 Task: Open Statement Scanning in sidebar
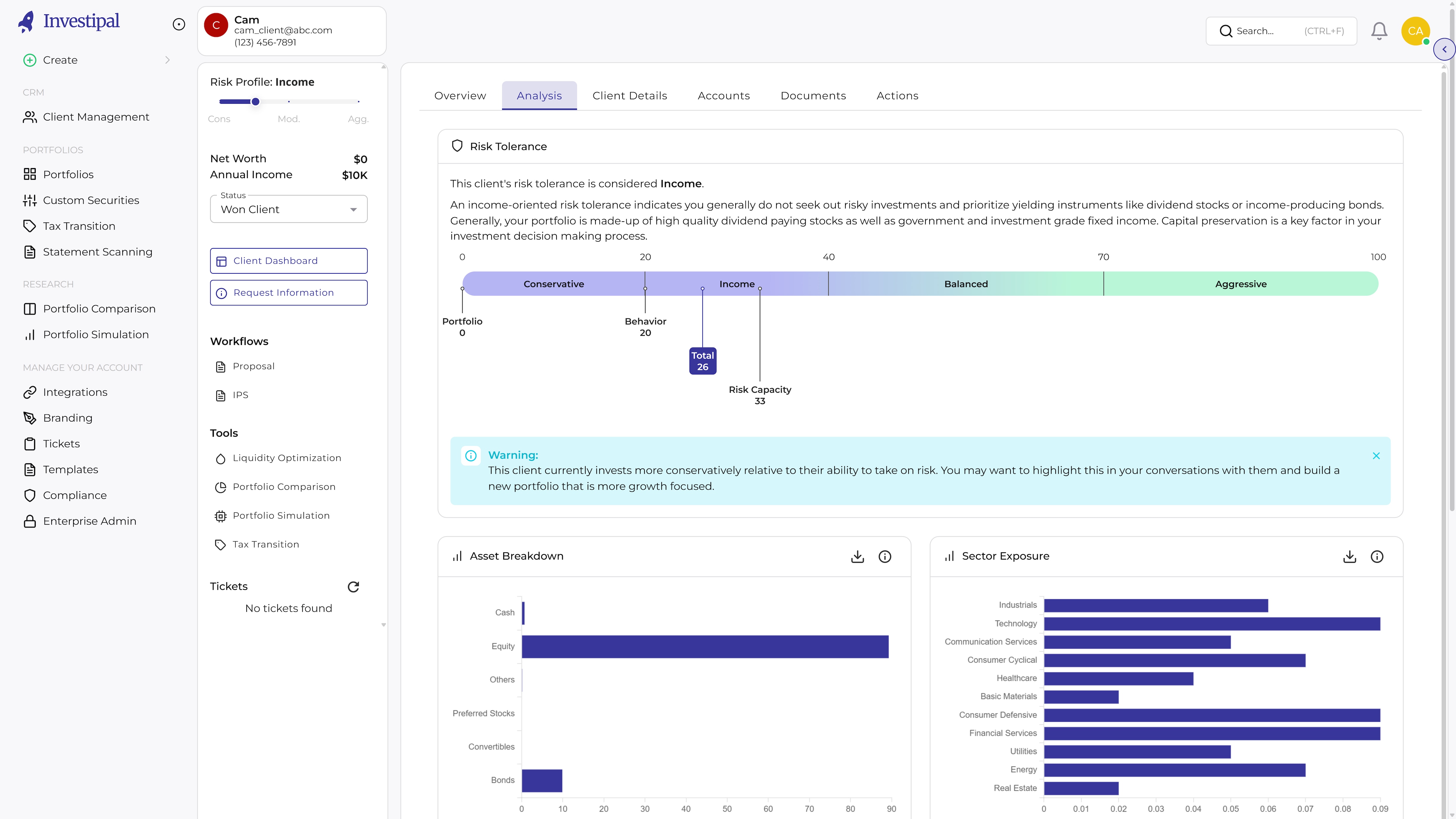97,252
